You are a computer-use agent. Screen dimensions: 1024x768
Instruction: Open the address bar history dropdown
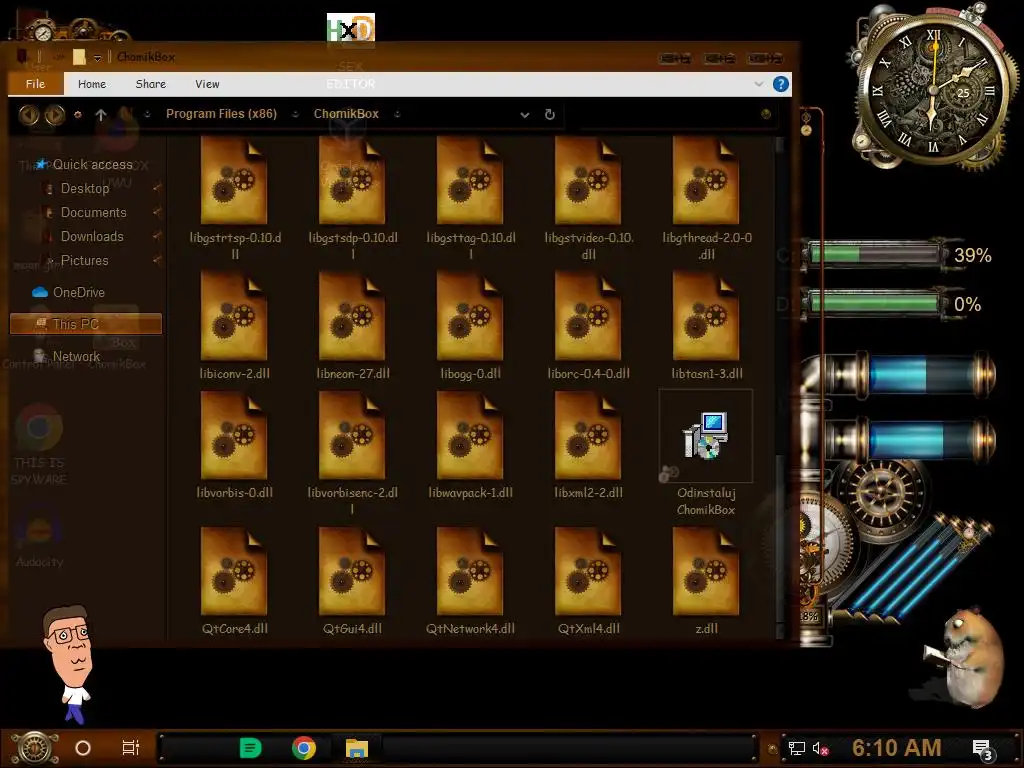point(524,115)
